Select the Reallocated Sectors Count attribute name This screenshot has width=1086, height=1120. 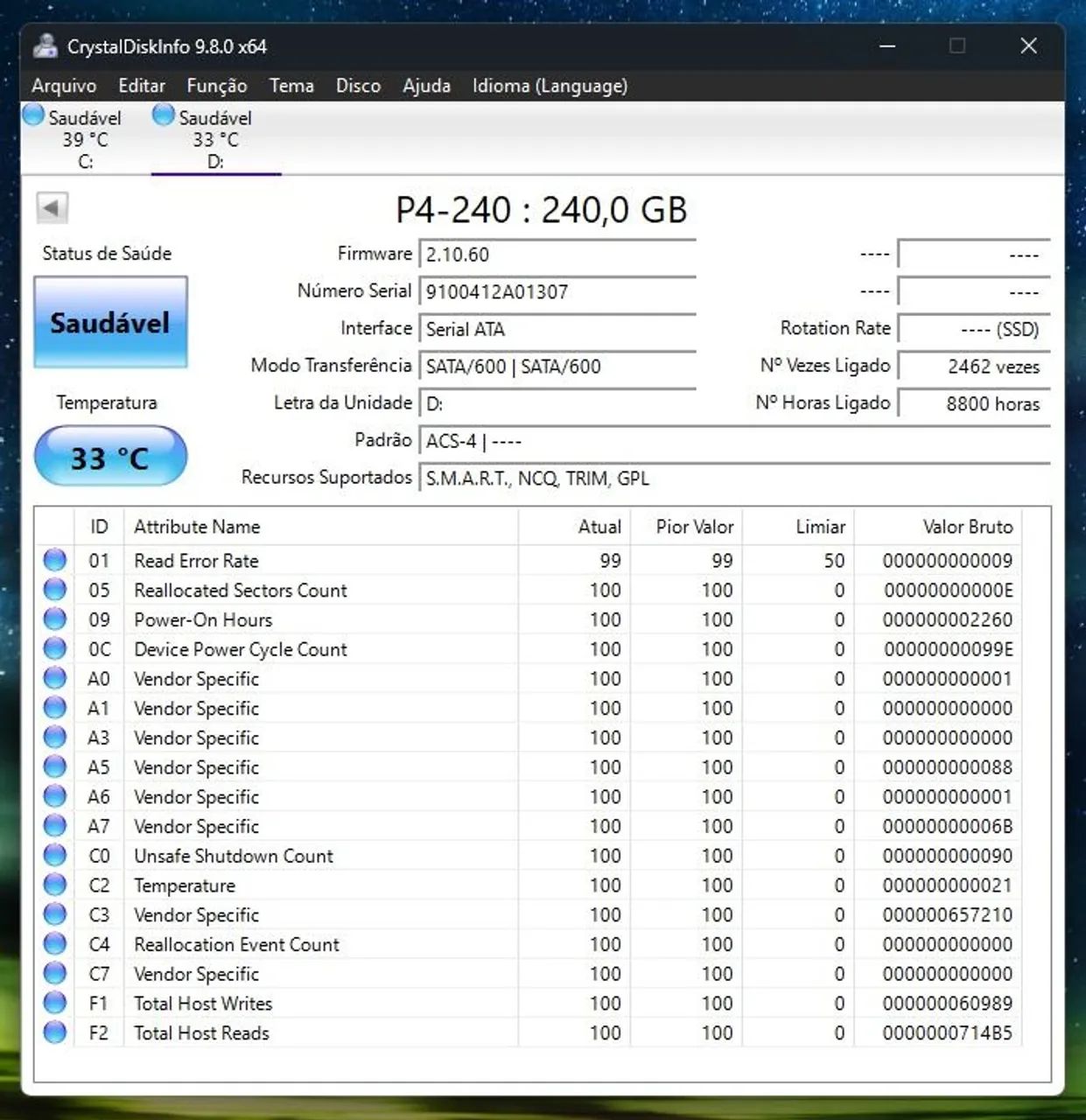coord(241,591)
